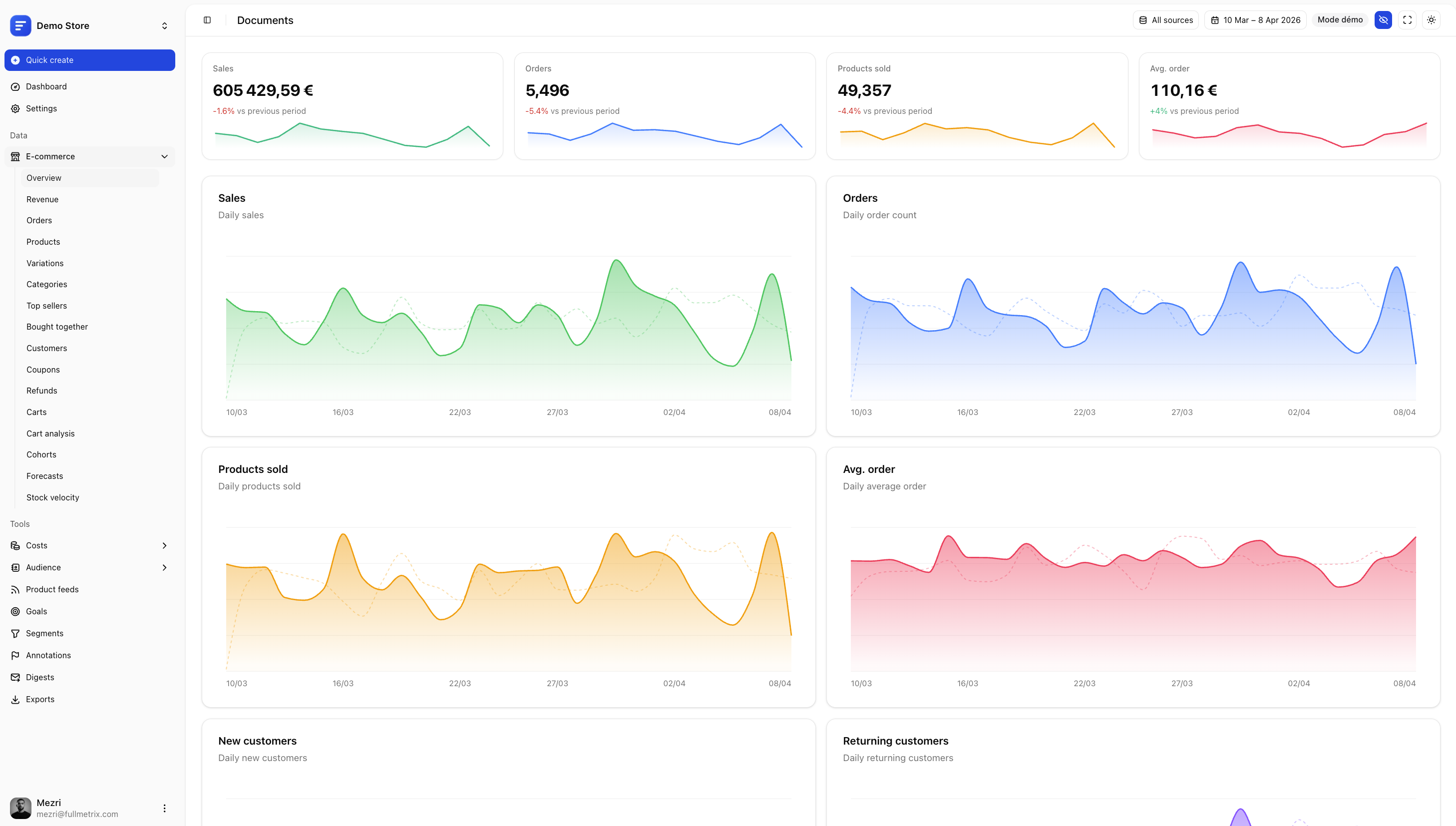This screenshot has height=826, width=1456.
Task: Open the Cart analysis page
Action: pos(50,433)
